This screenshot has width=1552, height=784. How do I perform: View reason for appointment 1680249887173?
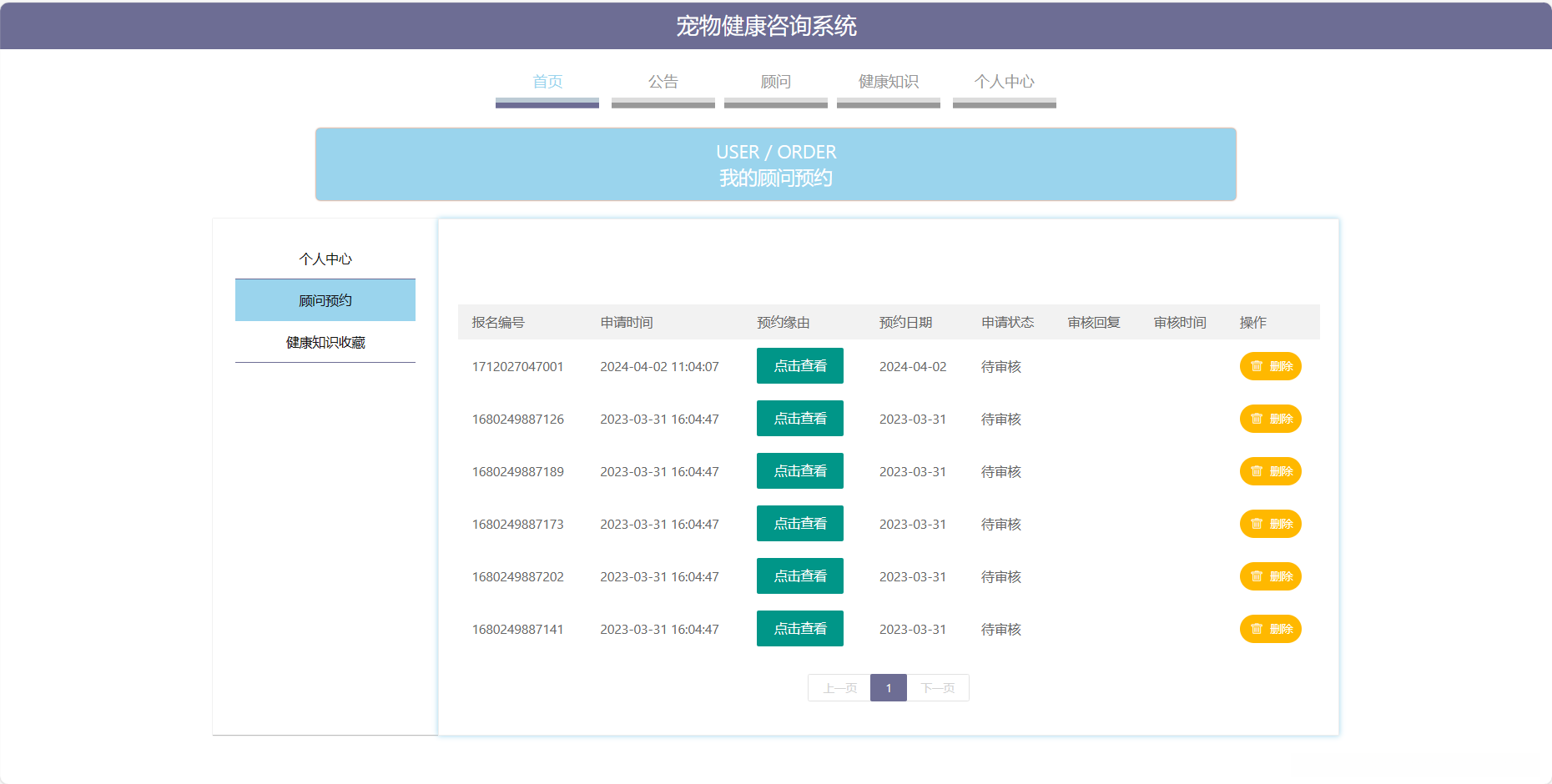(800, 524)
